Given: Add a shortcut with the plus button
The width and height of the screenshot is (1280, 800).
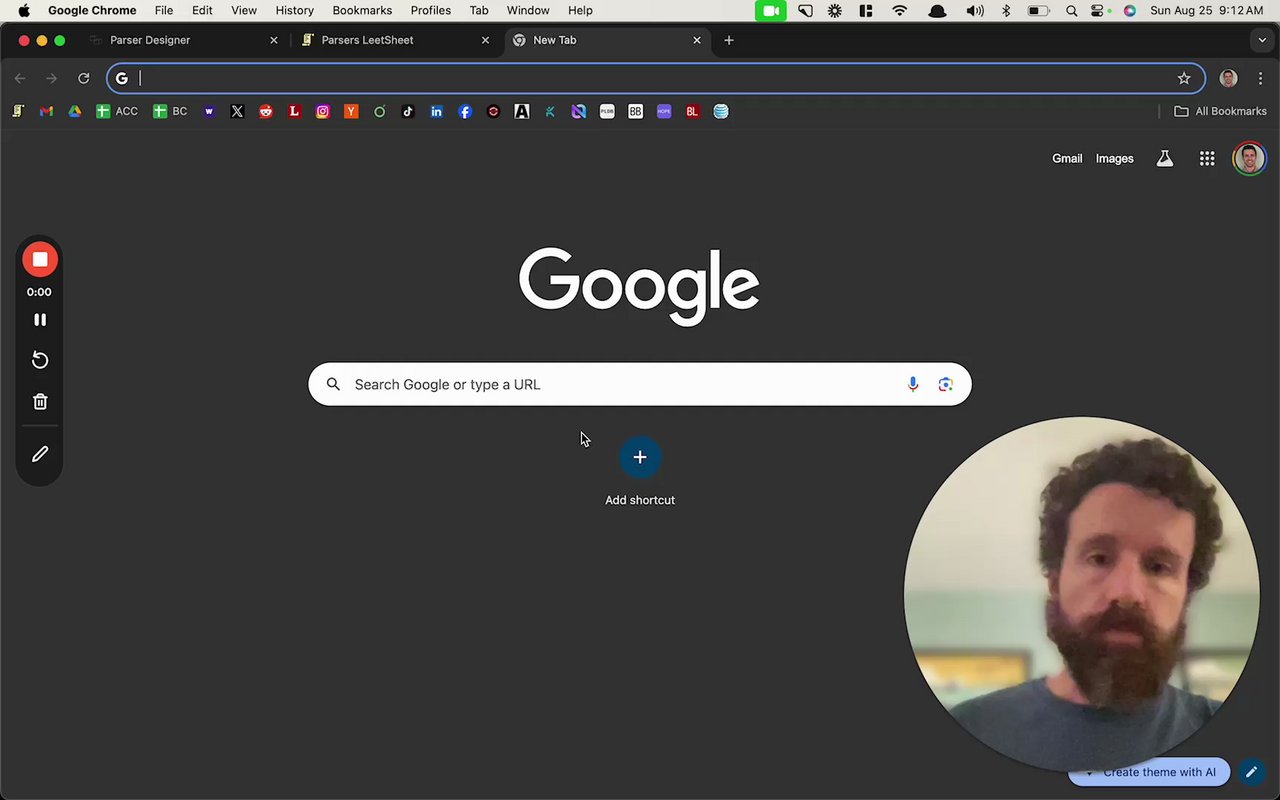Looking at the screenshot, I should click(x=640, y=457).
